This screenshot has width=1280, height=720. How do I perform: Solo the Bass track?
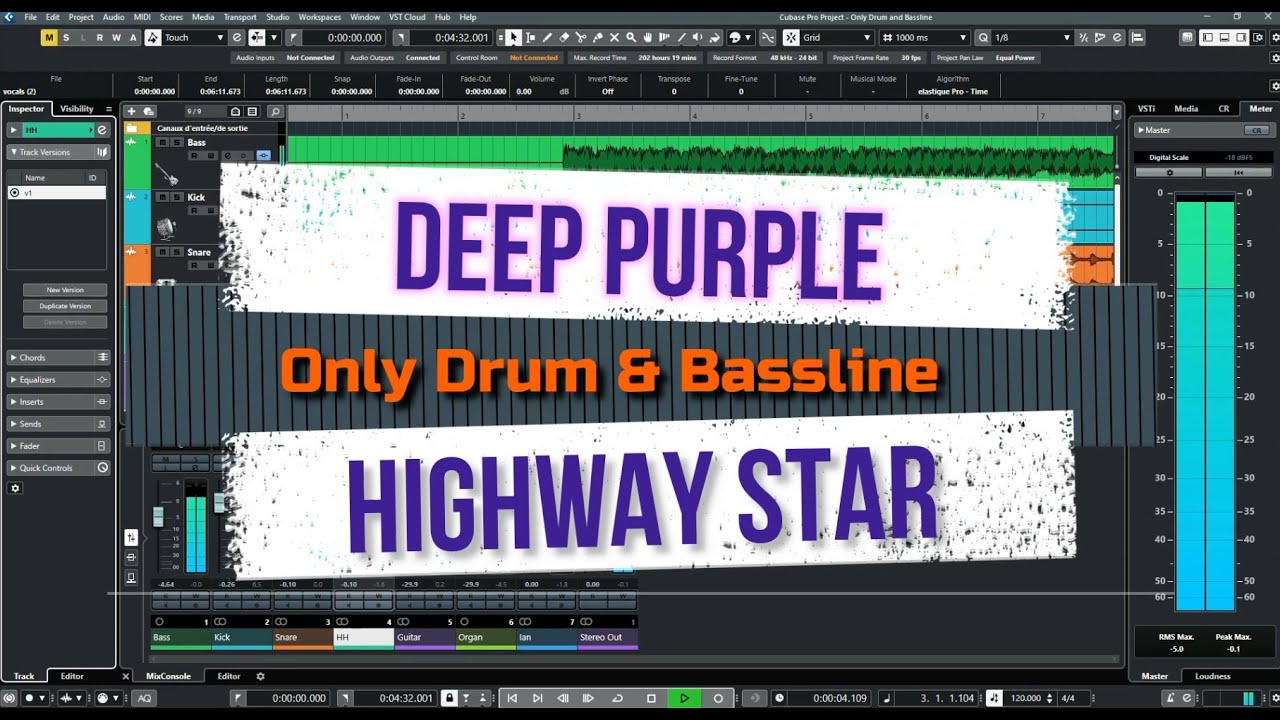(x=176, y=143)
